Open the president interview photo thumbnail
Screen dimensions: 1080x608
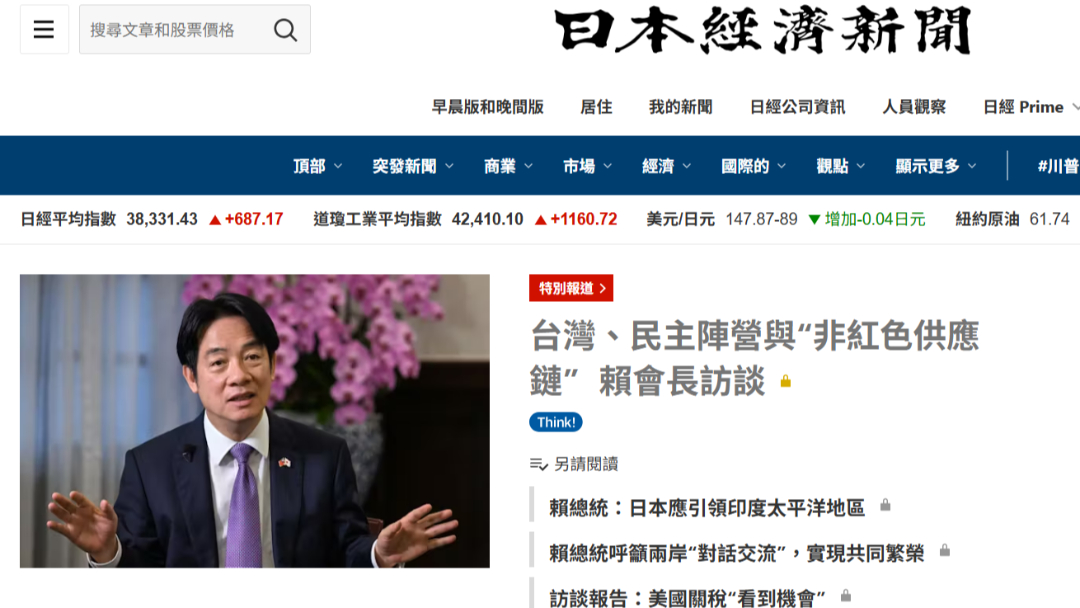(x=255, y=421)
